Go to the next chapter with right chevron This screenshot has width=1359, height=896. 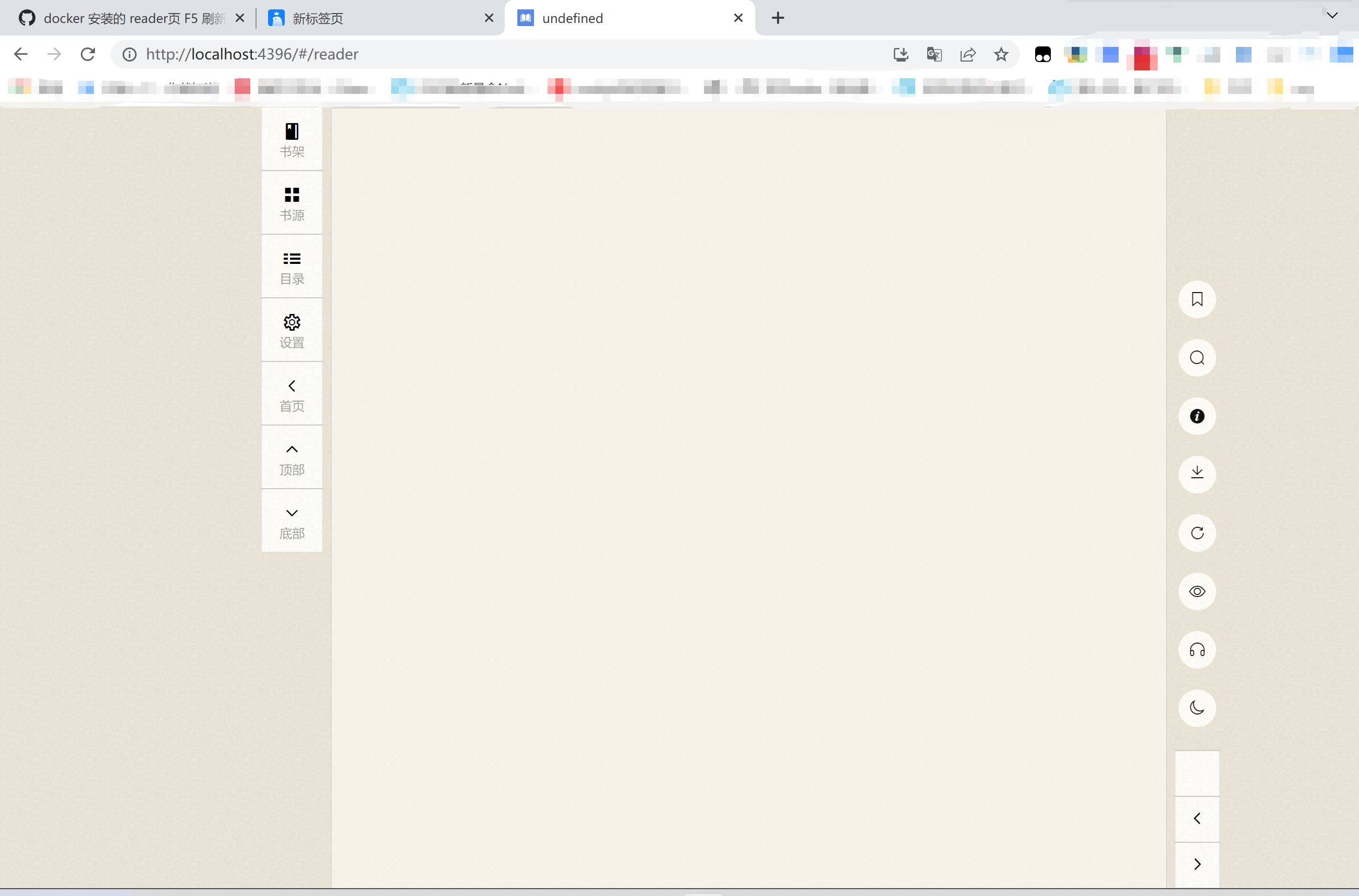point(1197,864)
